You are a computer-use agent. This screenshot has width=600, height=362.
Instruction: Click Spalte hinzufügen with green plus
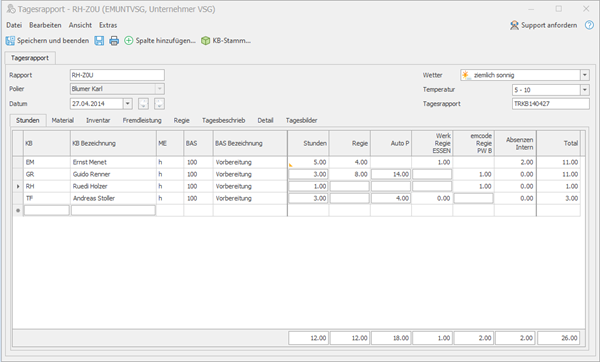160,41
